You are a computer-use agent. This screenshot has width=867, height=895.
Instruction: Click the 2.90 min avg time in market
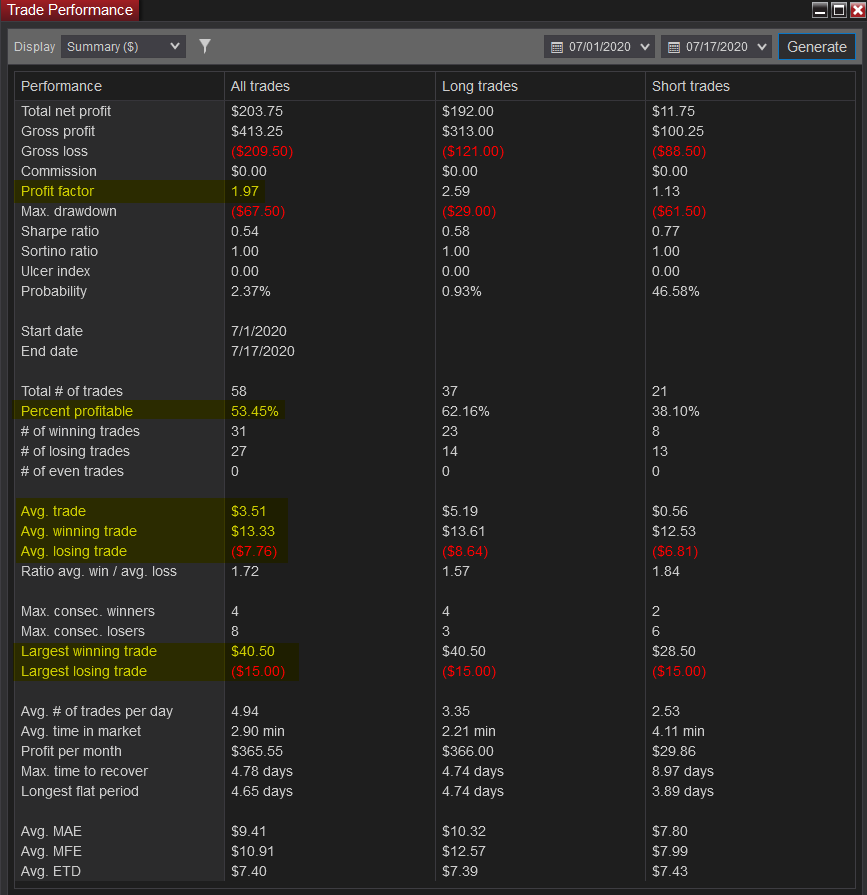pyautogui.click(x=257, y=731)
